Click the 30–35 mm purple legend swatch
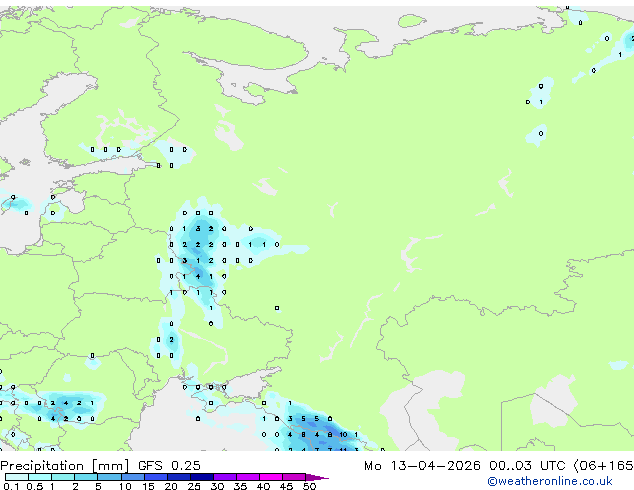 (x=225, y=477)
